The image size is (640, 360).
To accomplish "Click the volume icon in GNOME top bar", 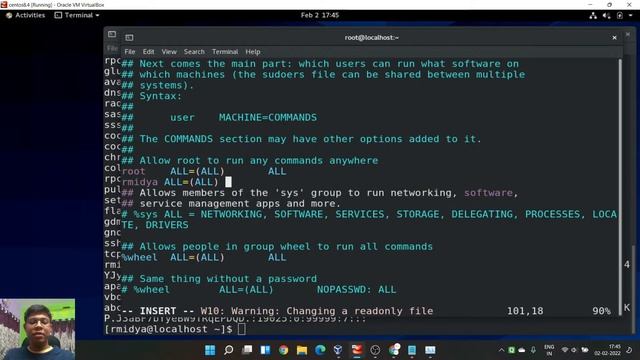I will pos(607,16).
